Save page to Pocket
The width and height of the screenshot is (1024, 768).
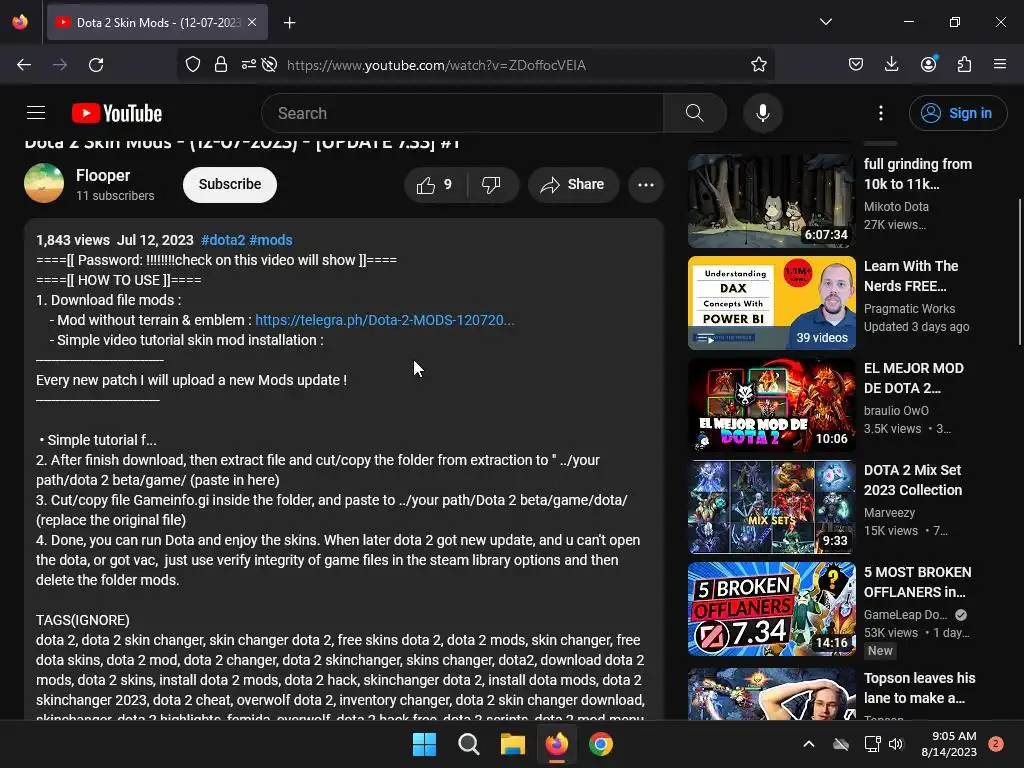856,65
